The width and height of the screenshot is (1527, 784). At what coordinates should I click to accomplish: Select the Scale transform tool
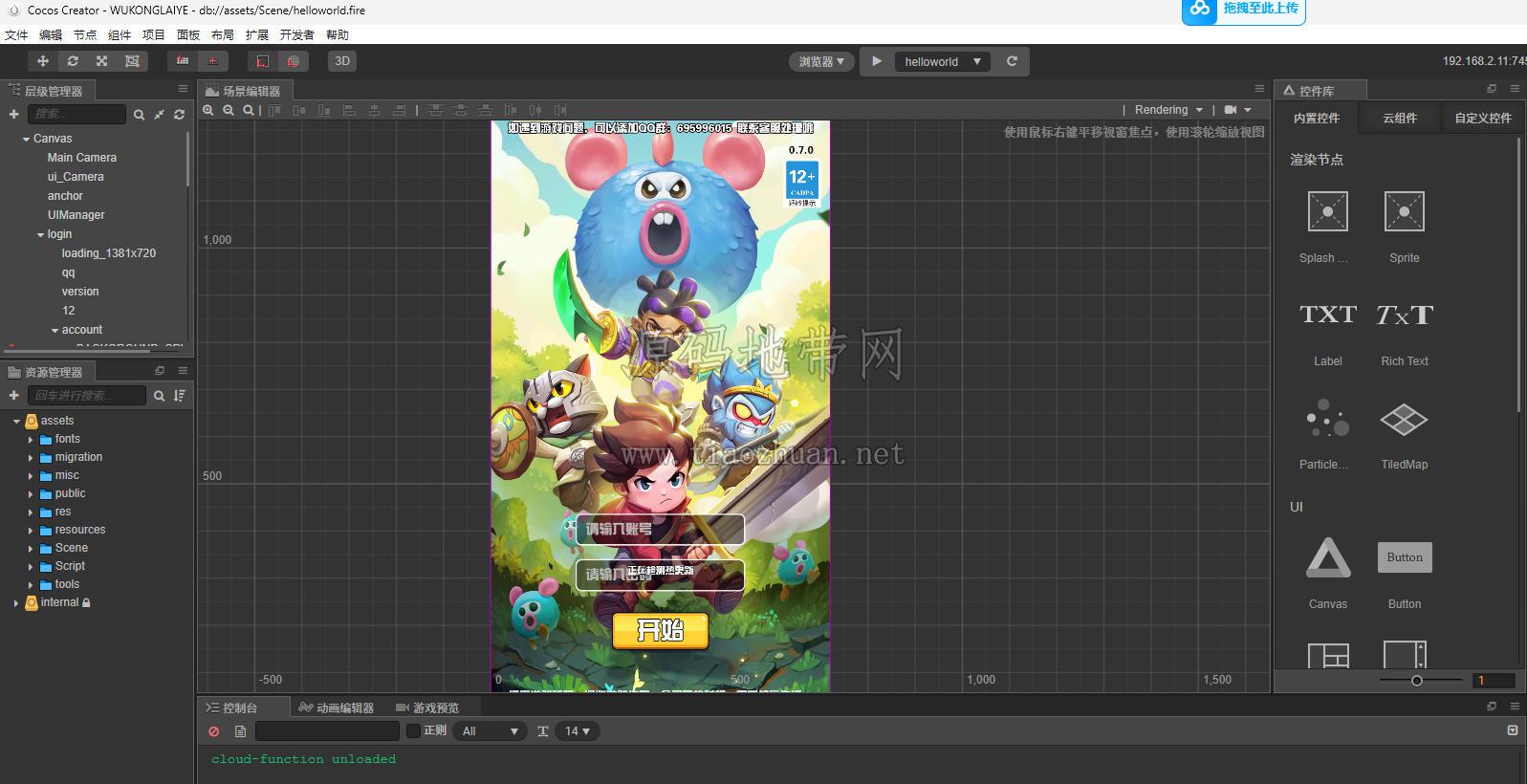point(102,61)
